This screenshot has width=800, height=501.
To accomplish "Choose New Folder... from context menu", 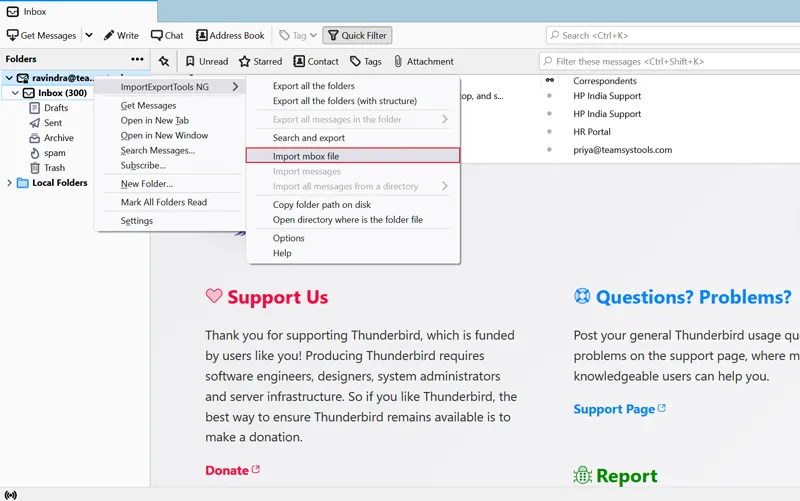I will (146, 184).
